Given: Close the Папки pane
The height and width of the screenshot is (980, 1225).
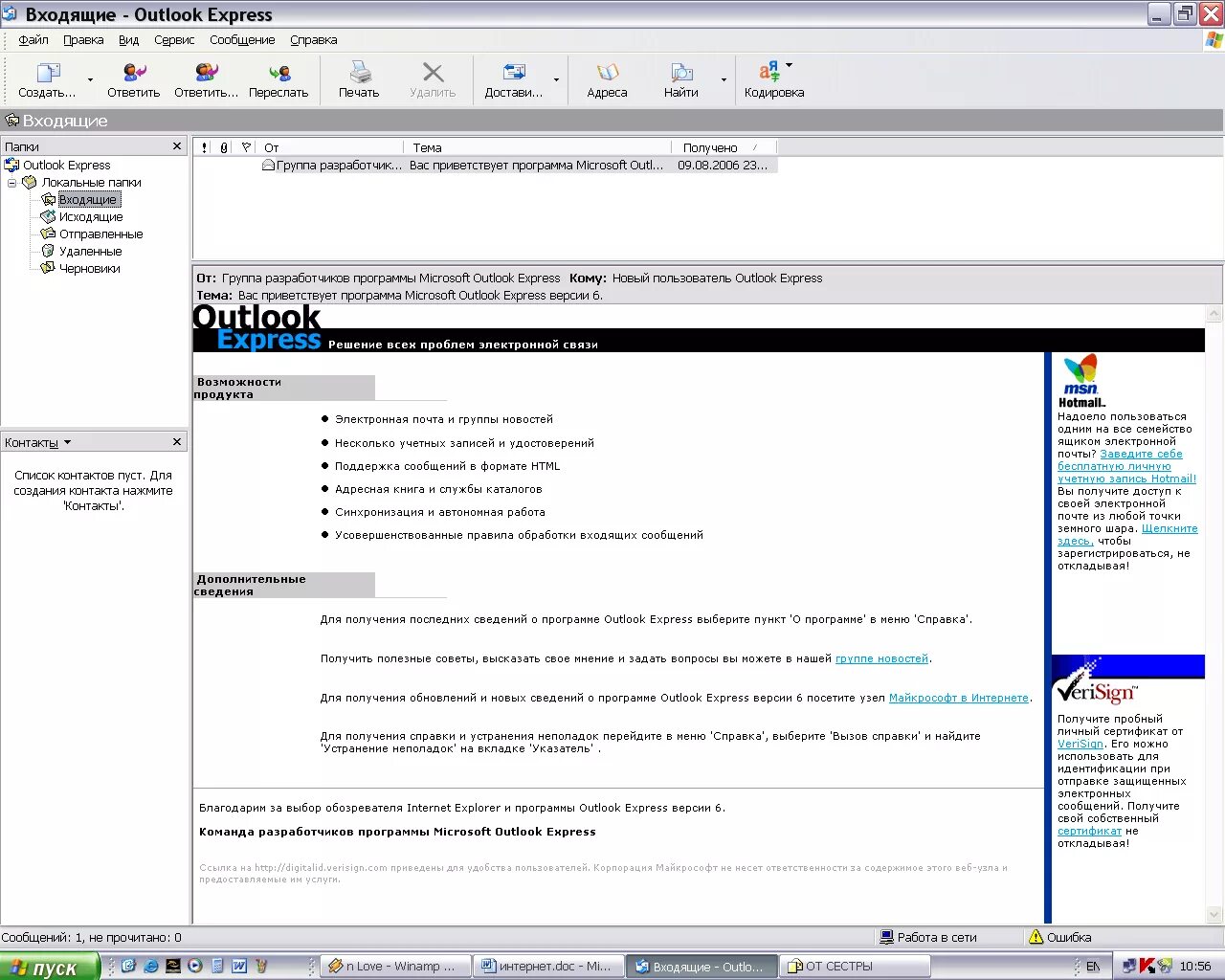Looking at the screenshot, I should click(x=177, y=146).
